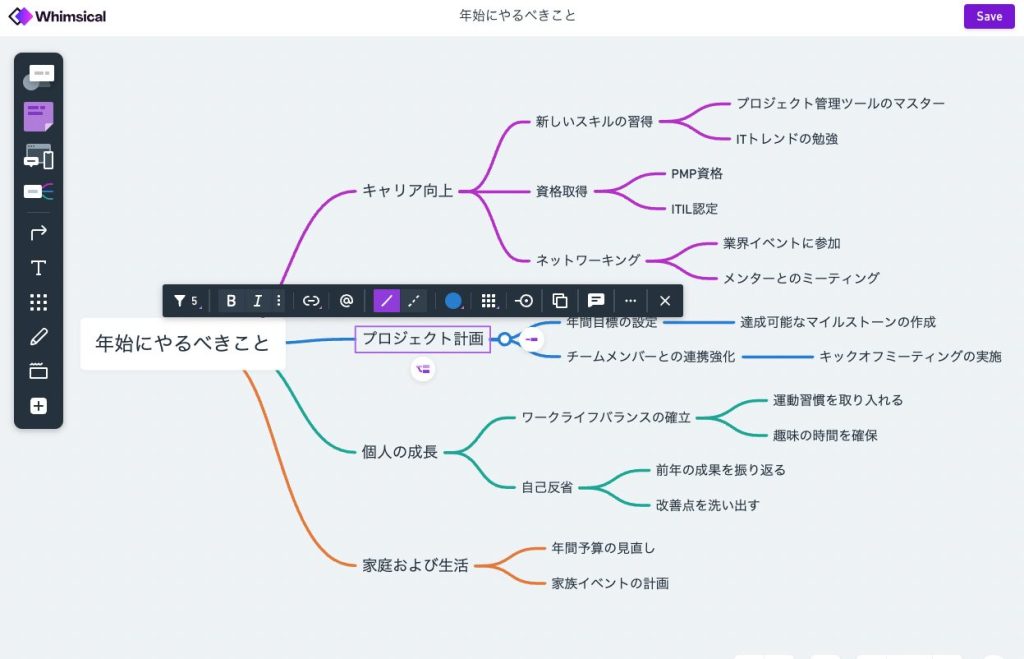Select the freehand pencil tool
Screen dimensions: 1024x659
(38, 337)
